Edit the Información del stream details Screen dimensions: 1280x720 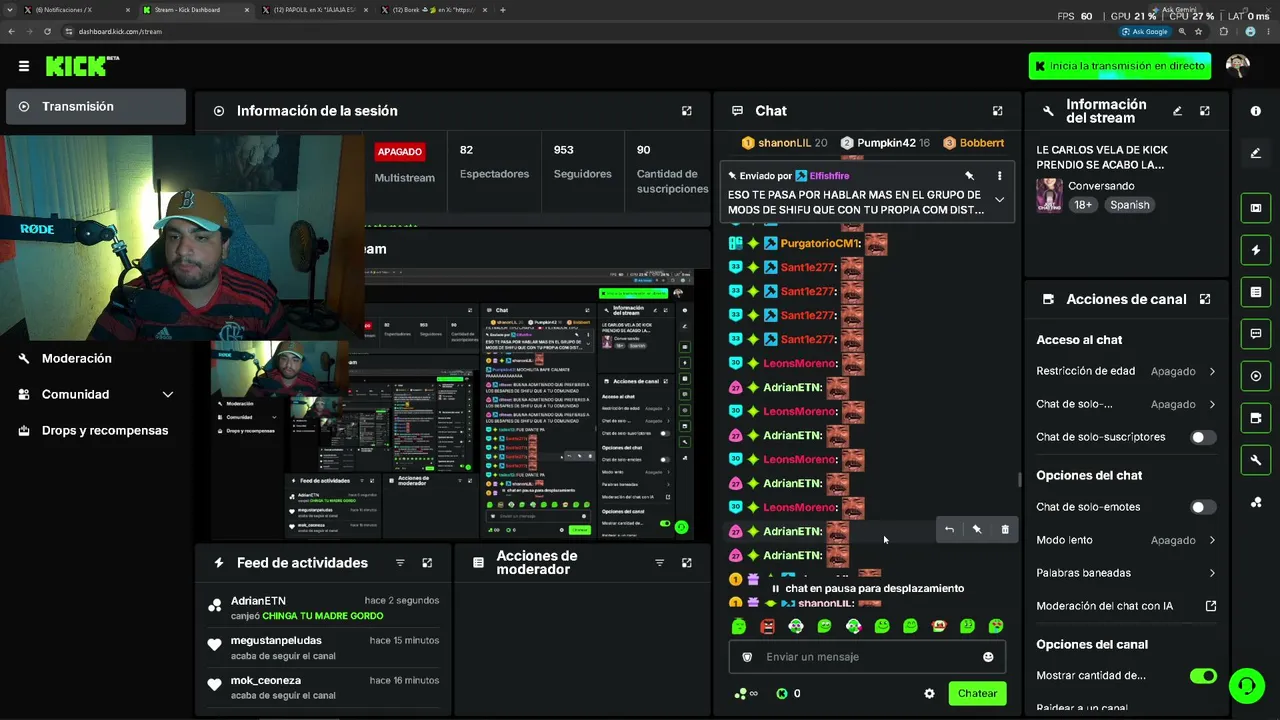click(x=1177, y=111)
